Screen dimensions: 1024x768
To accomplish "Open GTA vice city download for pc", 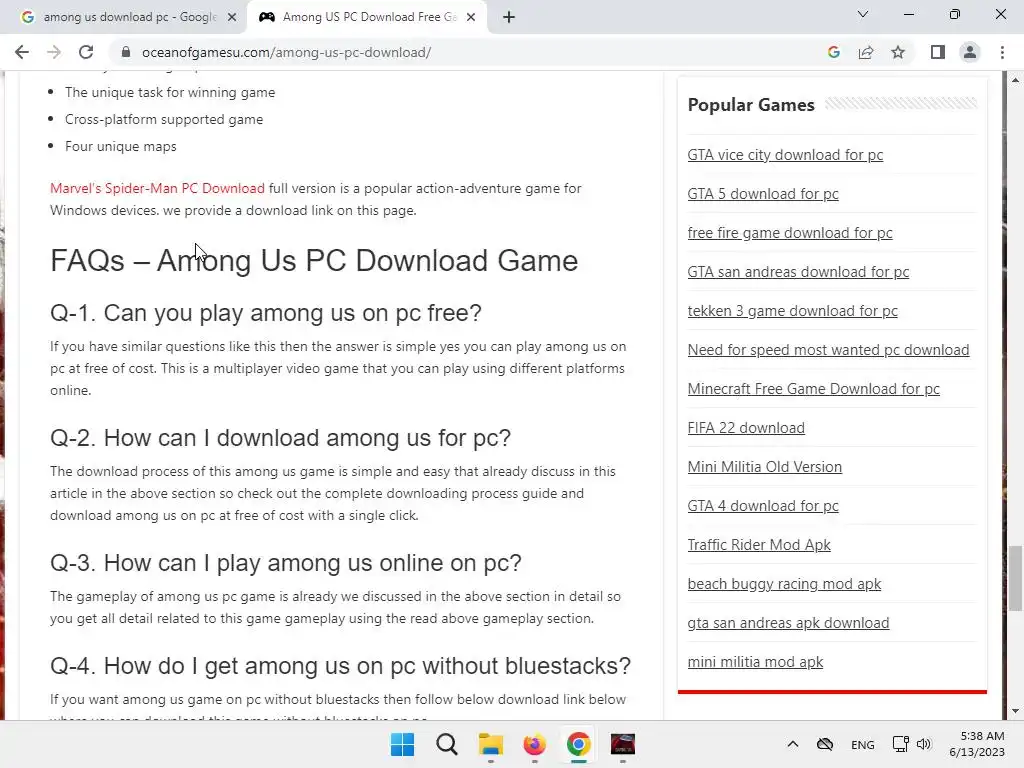I will click(x=785, y=155).
